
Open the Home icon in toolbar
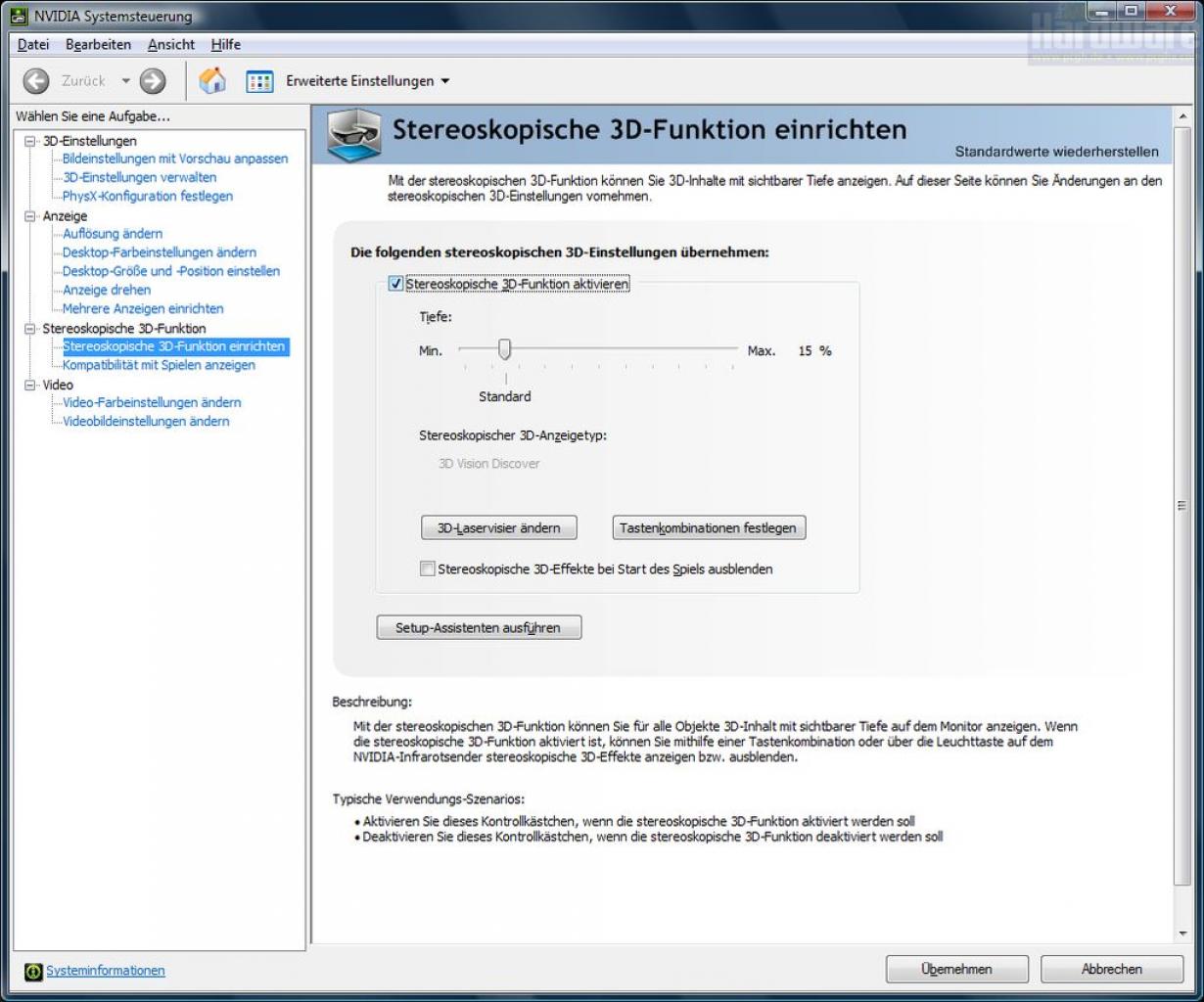[212, 81]
